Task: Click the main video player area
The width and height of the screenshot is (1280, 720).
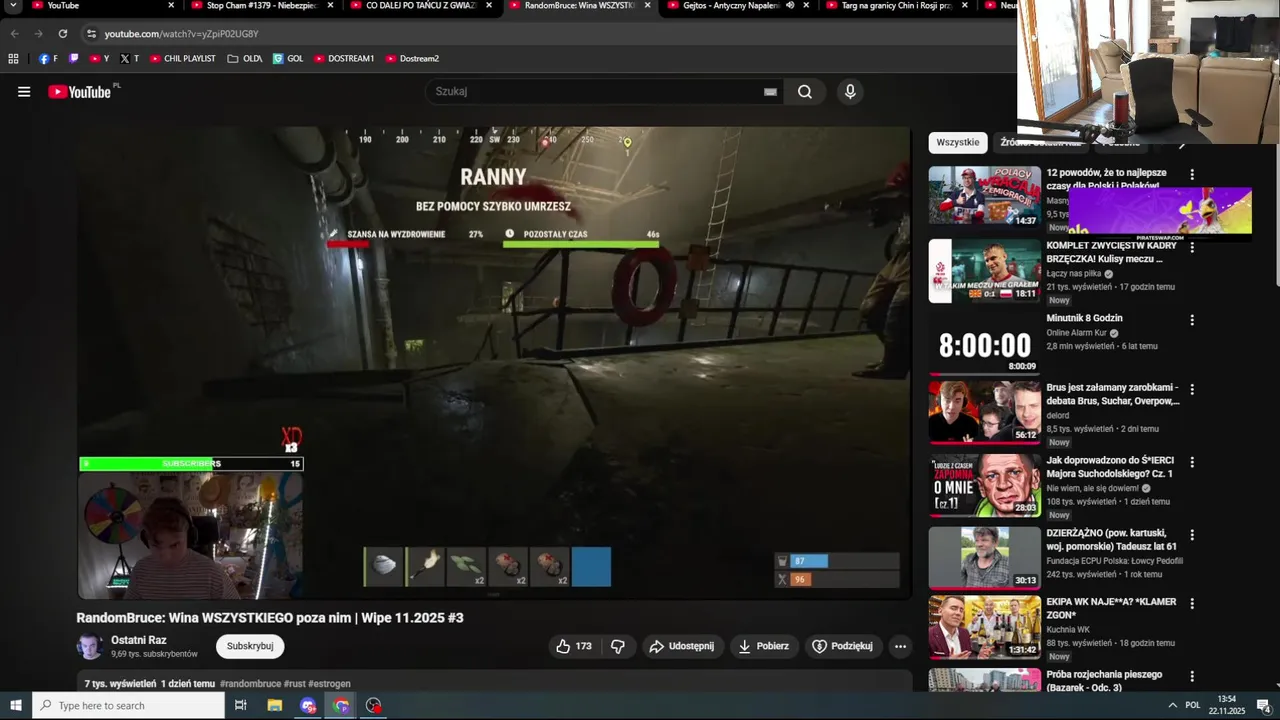Action: (x=494, y=362)
